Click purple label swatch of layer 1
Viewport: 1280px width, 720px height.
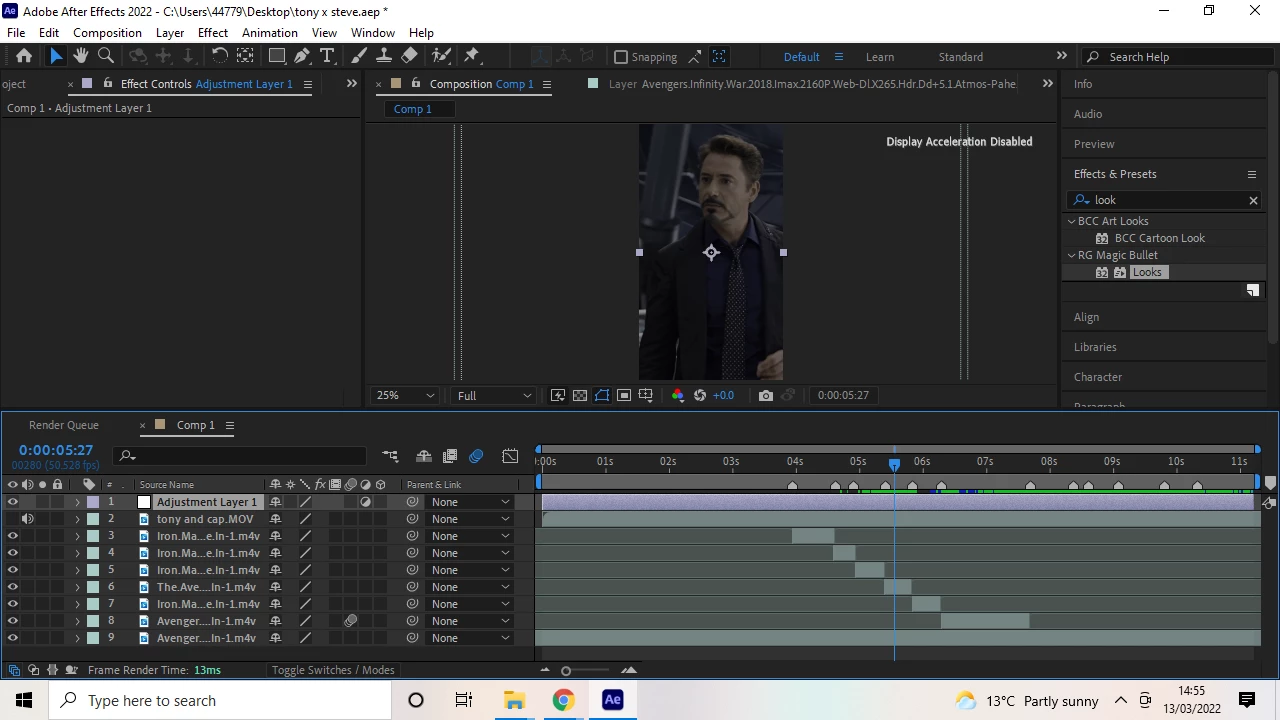[93, 502]
